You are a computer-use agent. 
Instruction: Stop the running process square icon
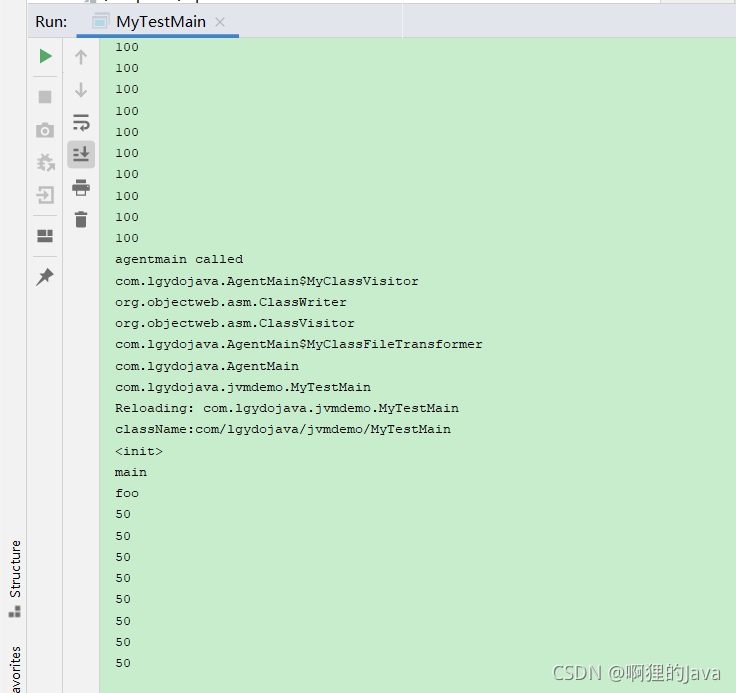45,97
